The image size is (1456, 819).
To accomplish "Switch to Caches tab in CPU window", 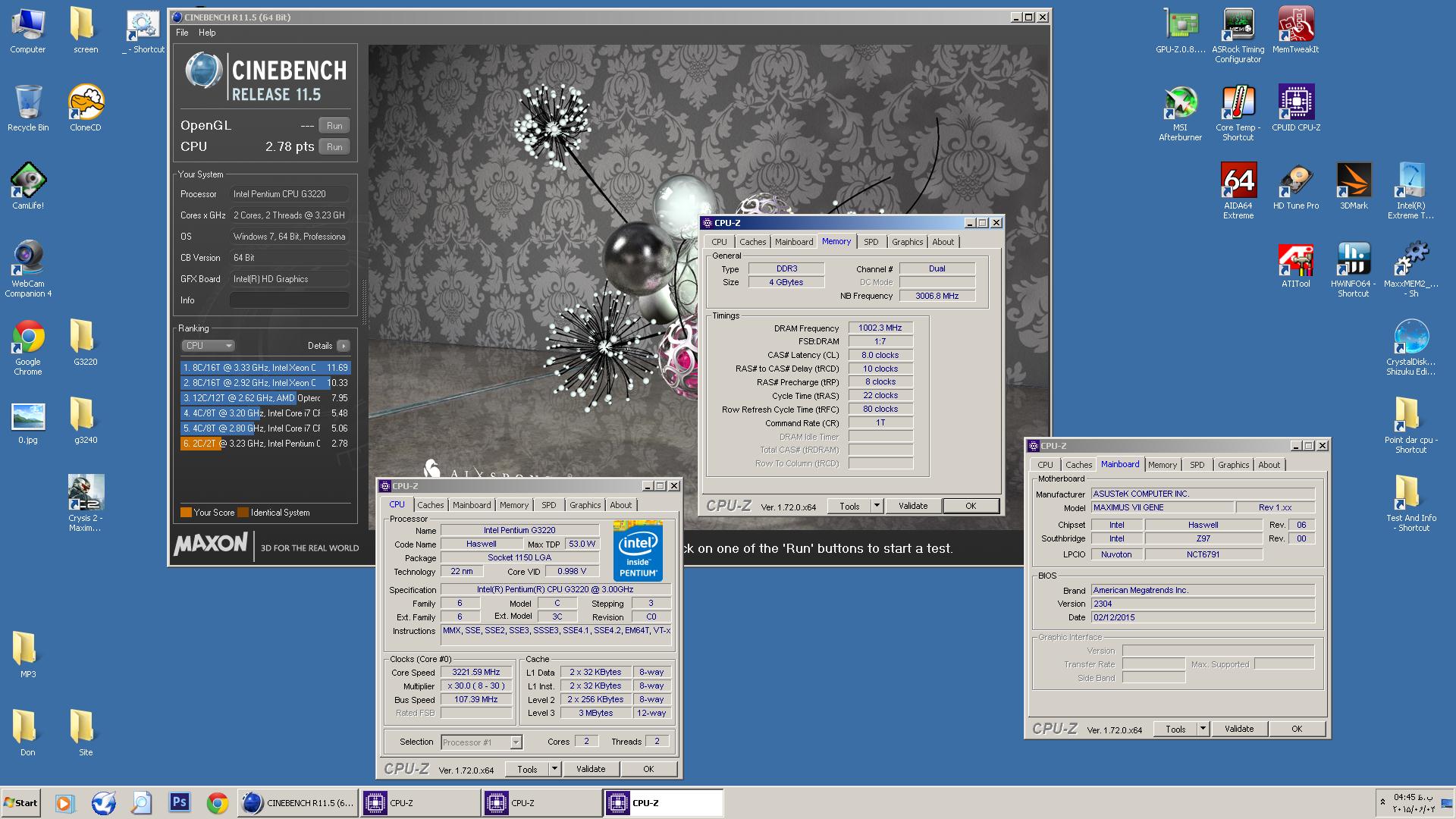I will click(430, 505).
